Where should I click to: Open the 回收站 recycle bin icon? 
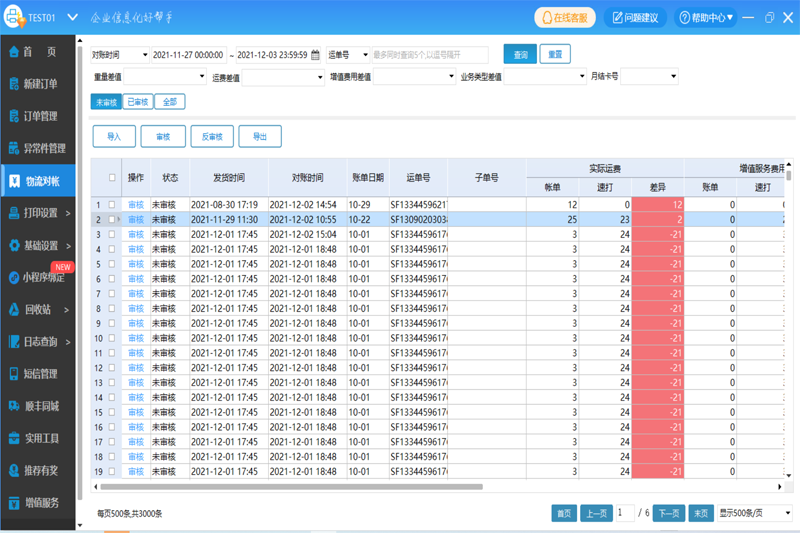coord(13,309)
